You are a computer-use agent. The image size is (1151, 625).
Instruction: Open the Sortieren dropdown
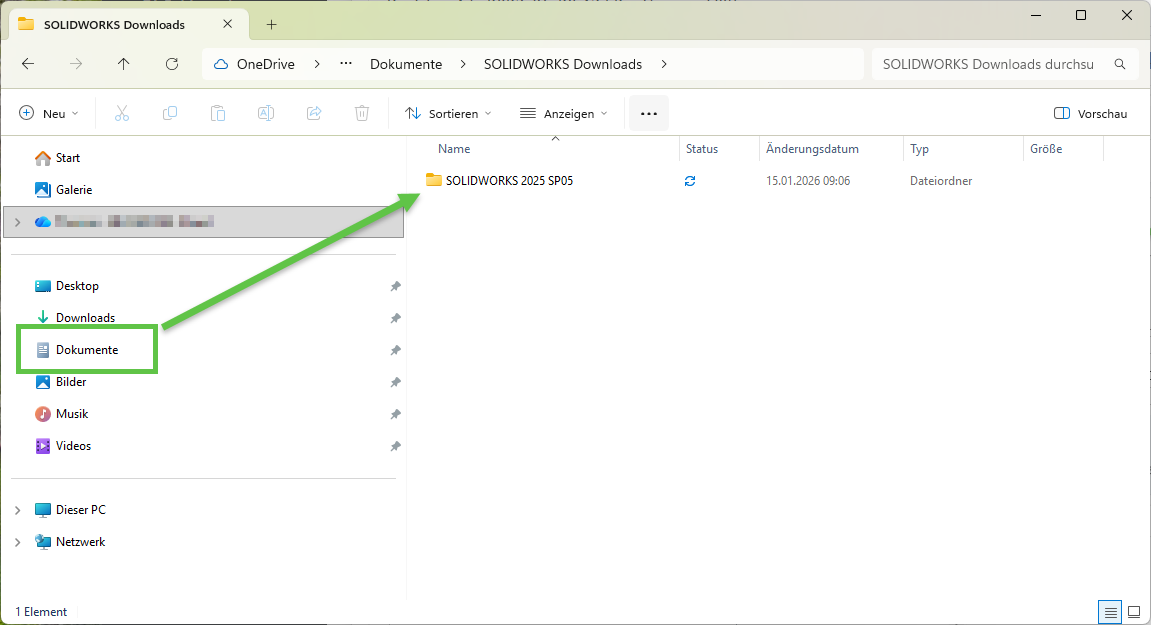pos(448,114)
